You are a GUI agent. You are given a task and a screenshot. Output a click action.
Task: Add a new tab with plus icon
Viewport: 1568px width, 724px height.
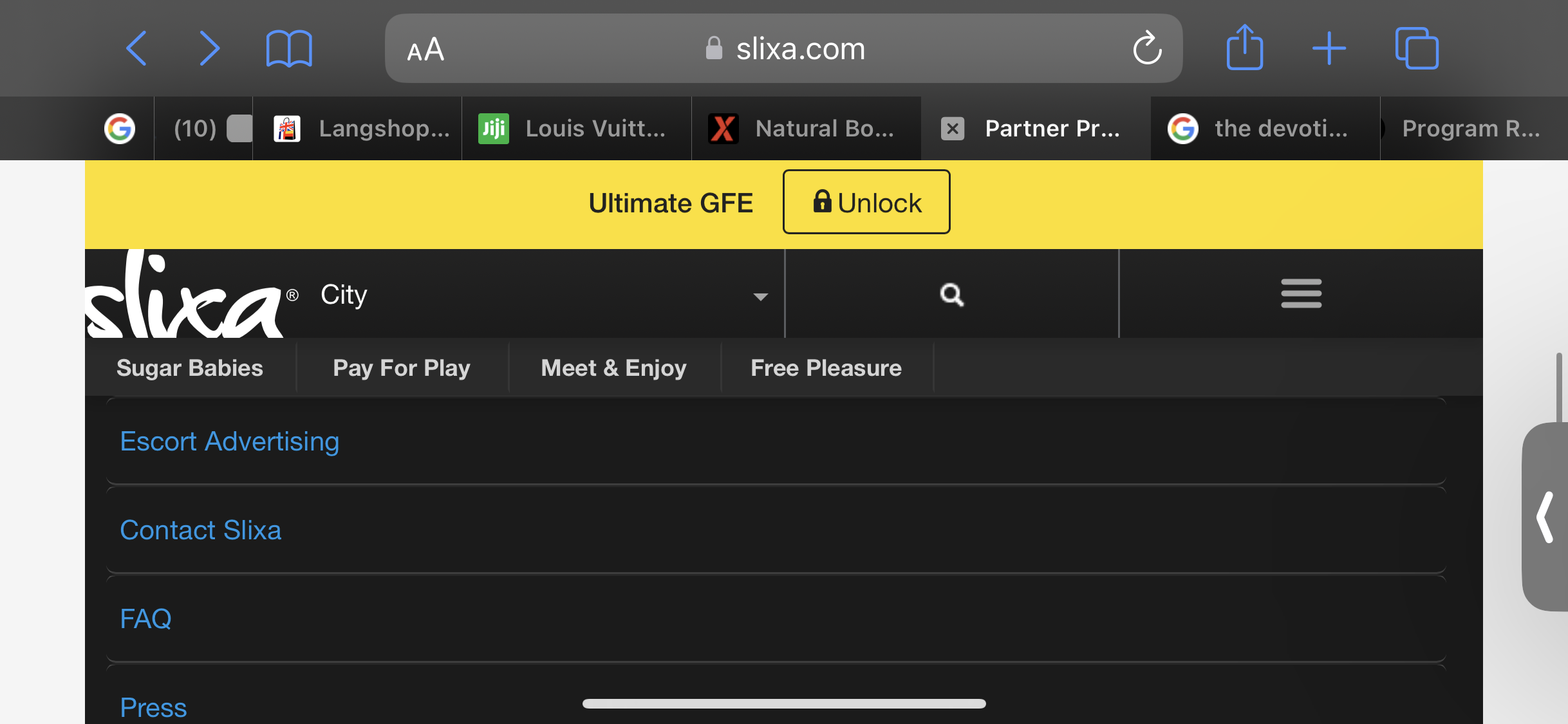pyautogui.click(x=1329, y=48)
